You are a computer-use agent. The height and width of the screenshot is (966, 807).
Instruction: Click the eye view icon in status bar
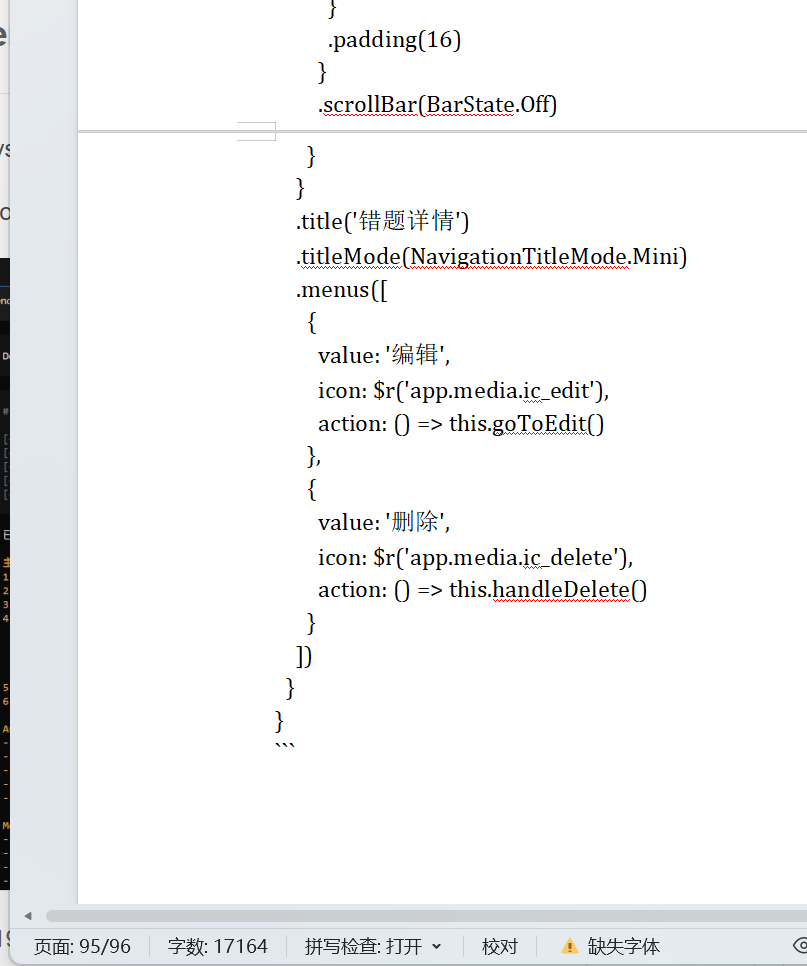coord(800,945)
